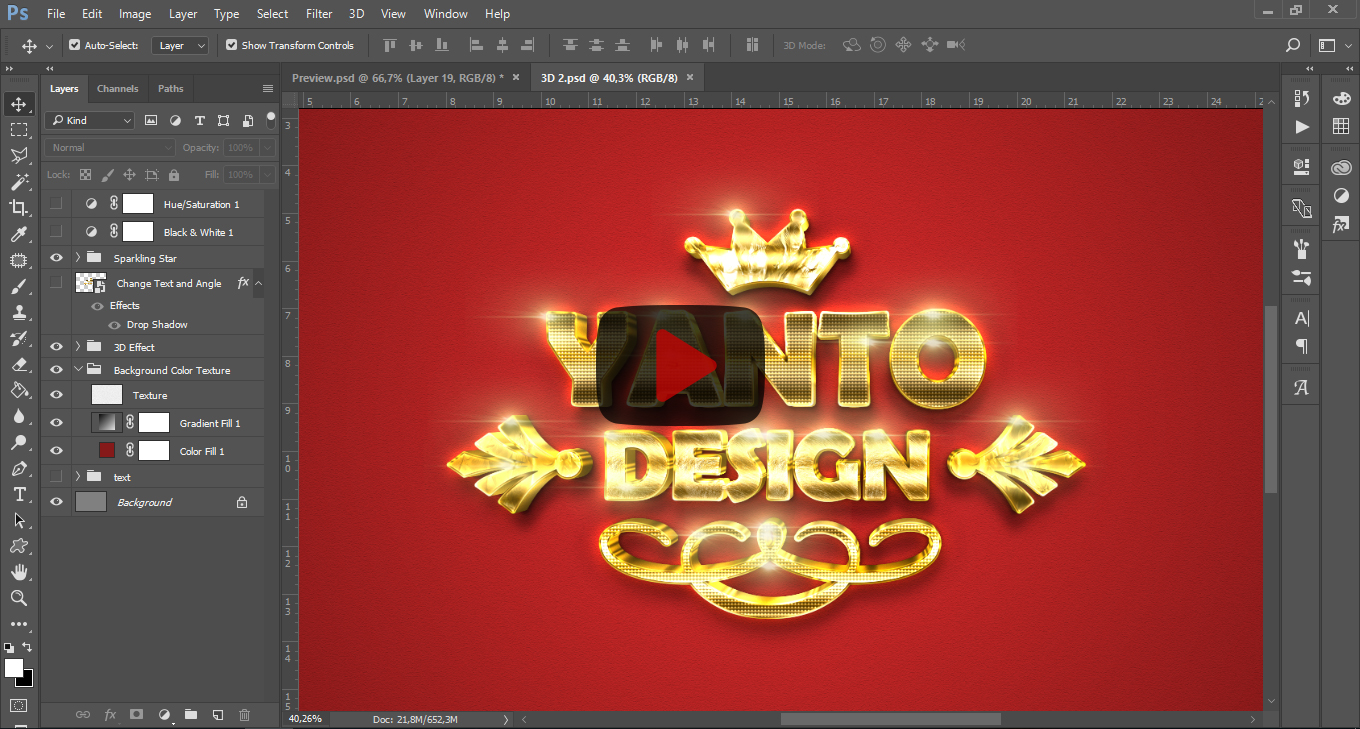Viewport: 1360px width, 729px height.
Task: Open the Filter menu
Action: pyautogui.click(x=319, y=14)
